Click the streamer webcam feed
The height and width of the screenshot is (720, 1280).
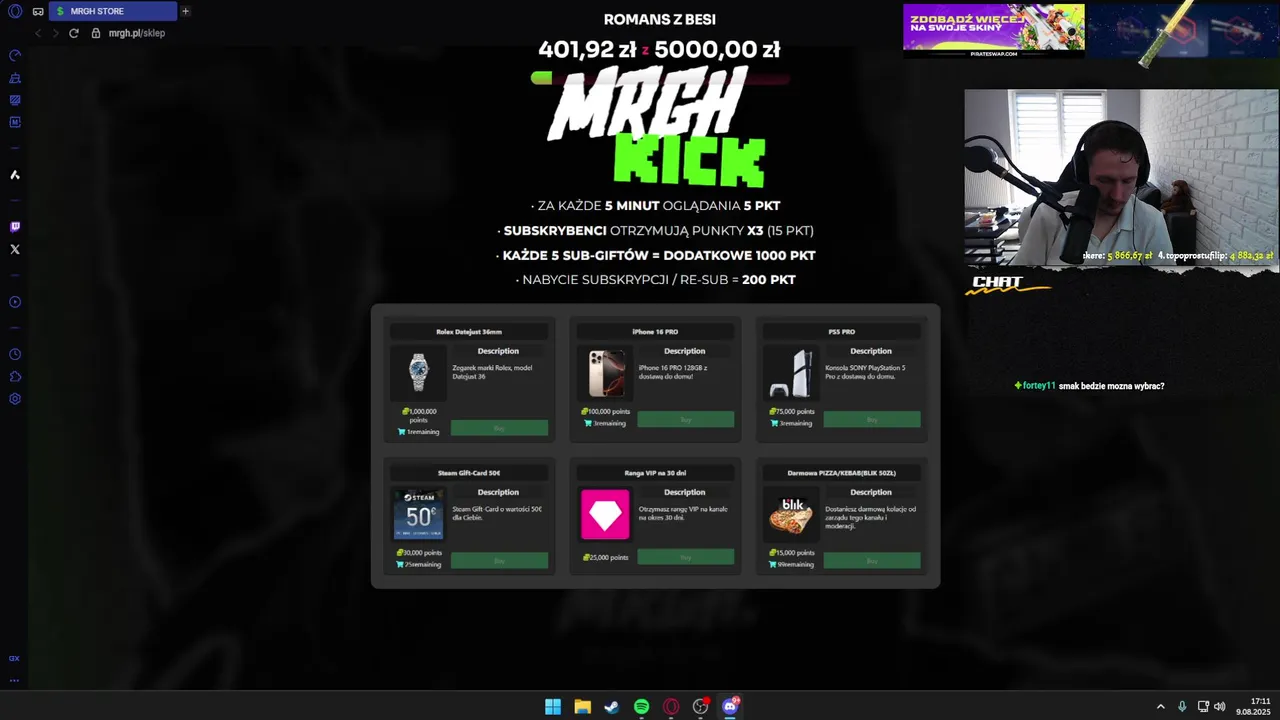click(x=1121, y=177)
